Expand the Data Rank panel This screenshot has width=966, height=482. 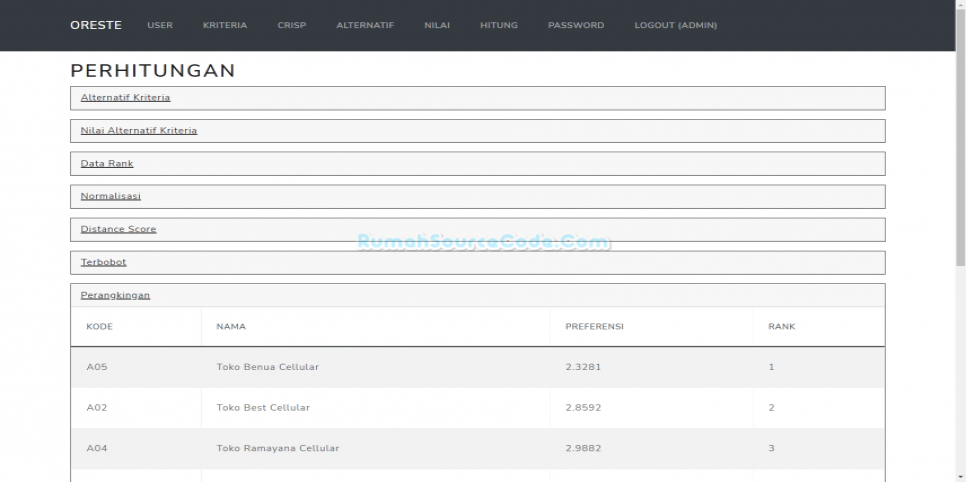click(x=106, y=164)
